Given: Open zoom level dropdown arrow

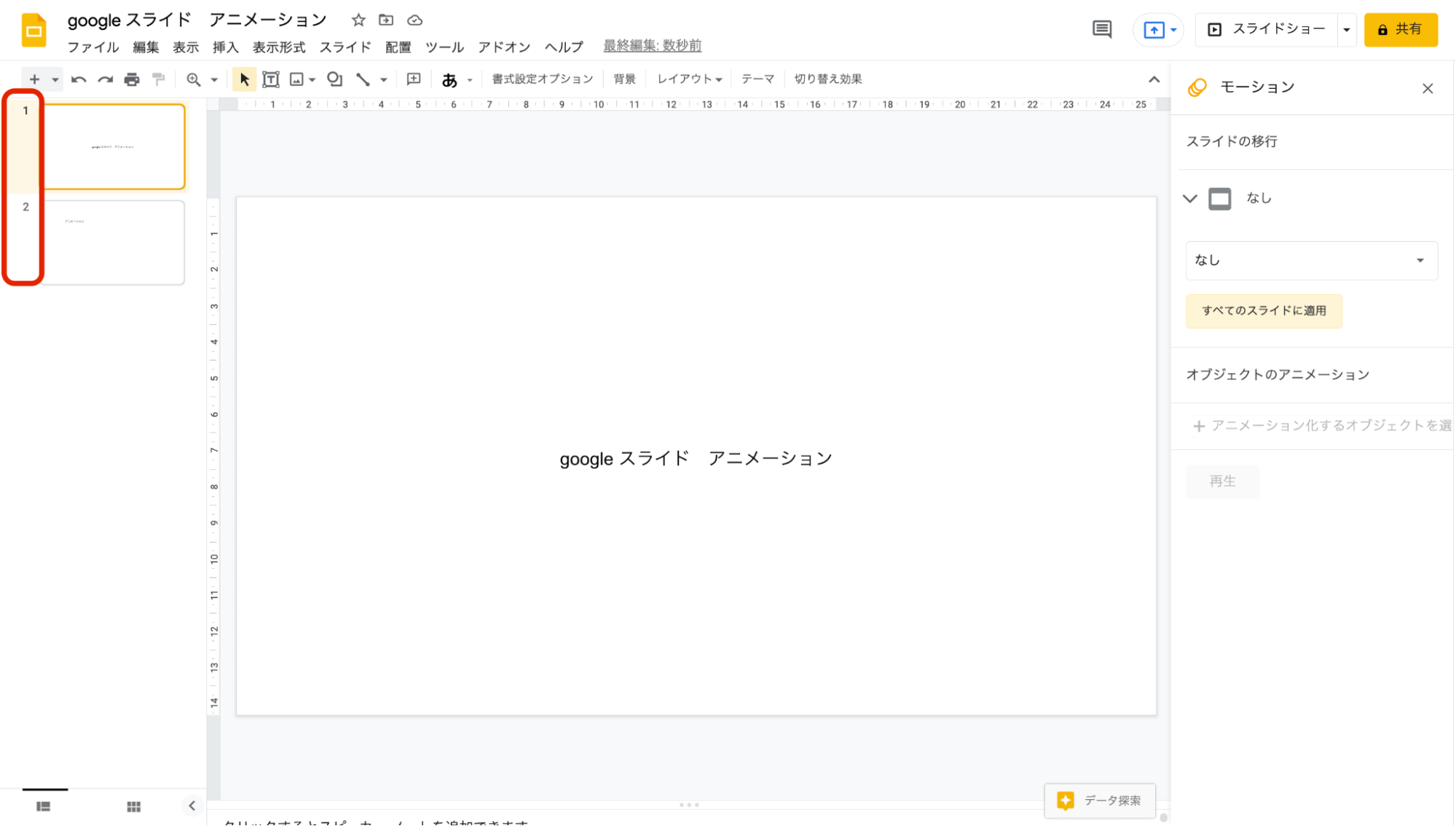Looking at the screenshot, I should 214,79.
